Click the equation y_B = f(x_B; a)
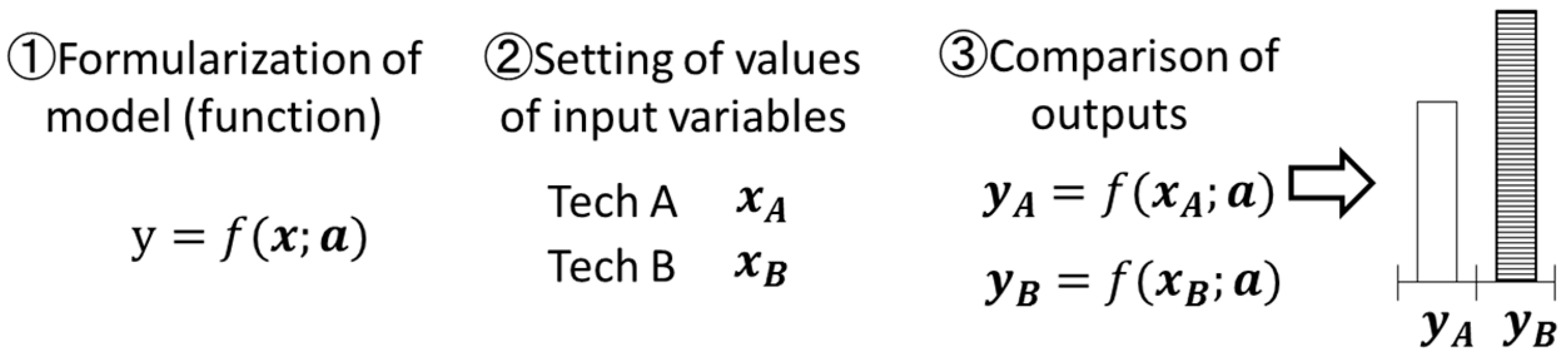This screenshot has width=1568, height=357. pos(1130,285)
